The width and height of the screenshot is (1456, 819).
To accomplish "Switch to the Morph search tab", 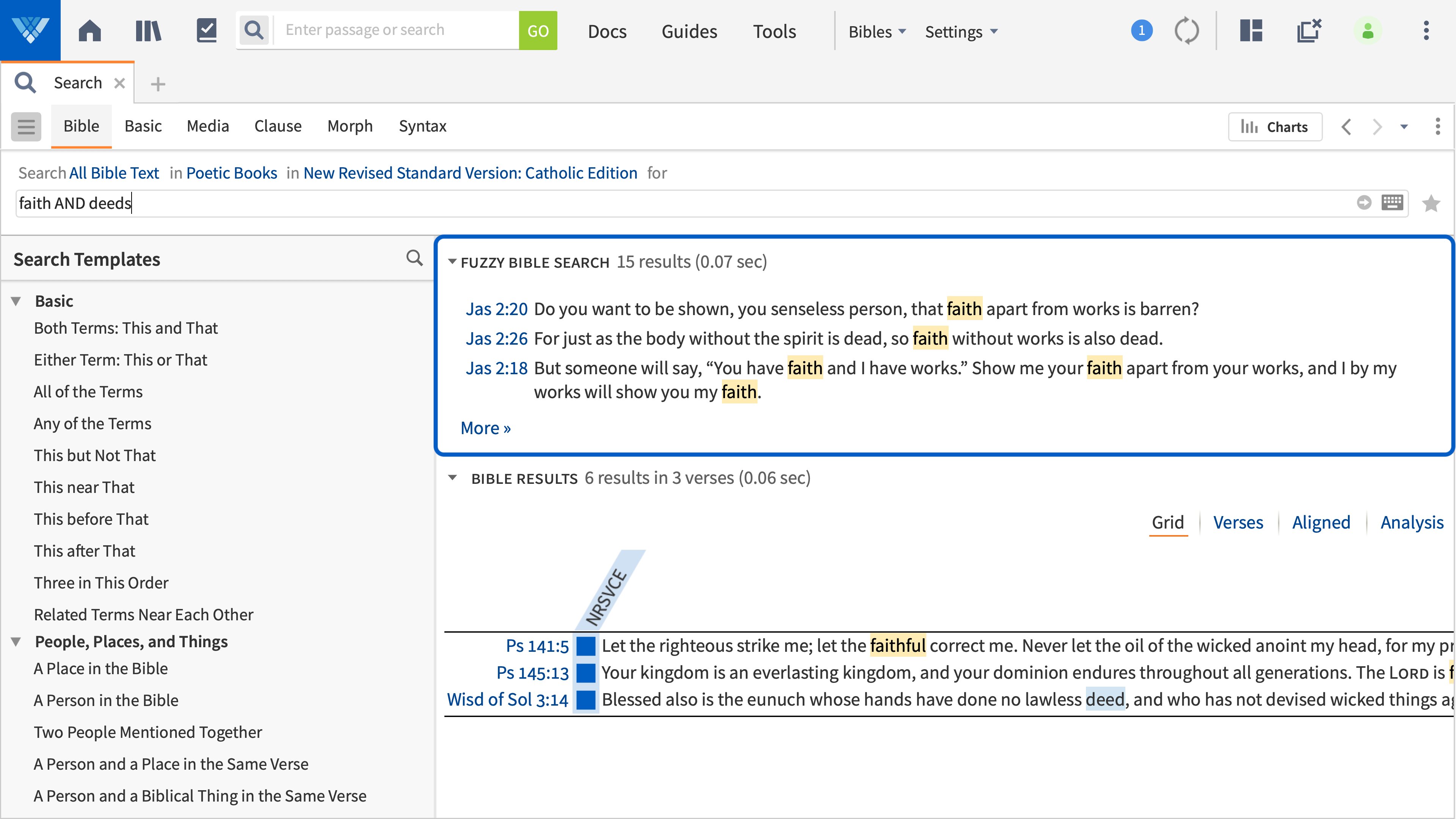I will coord(350,126).
